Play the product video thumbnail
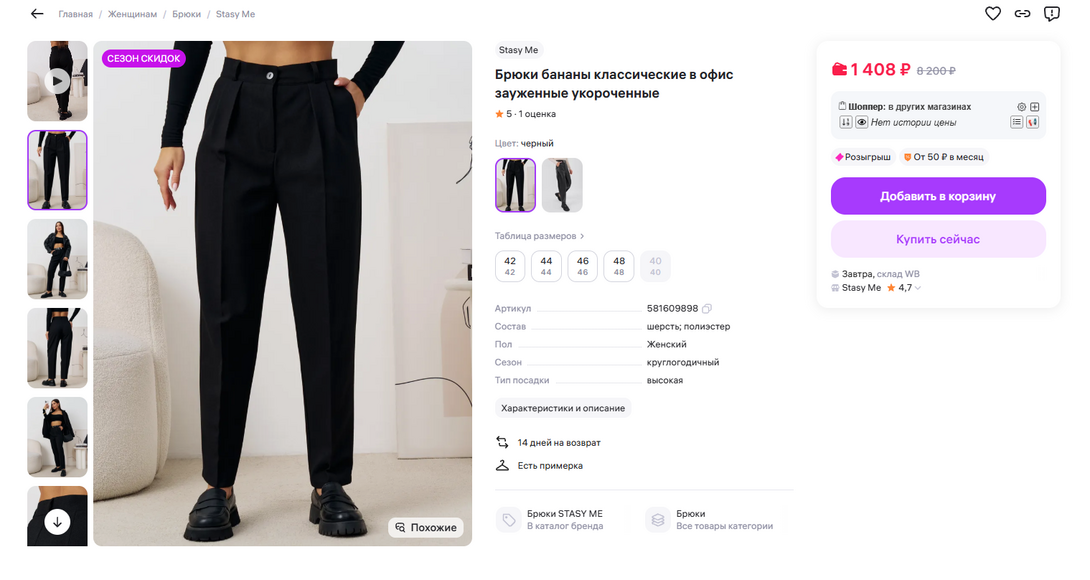 57,81
